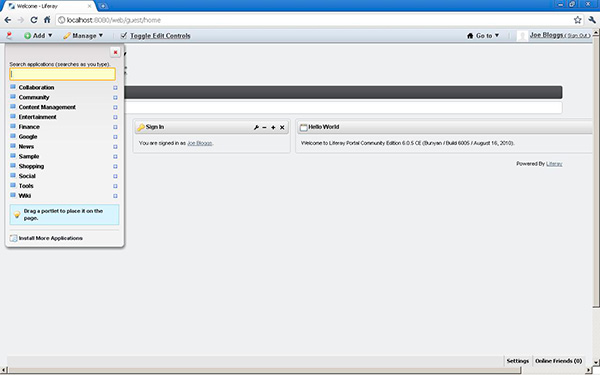Select the Sample category
This screenshot has height=375, width=600.
29,157
